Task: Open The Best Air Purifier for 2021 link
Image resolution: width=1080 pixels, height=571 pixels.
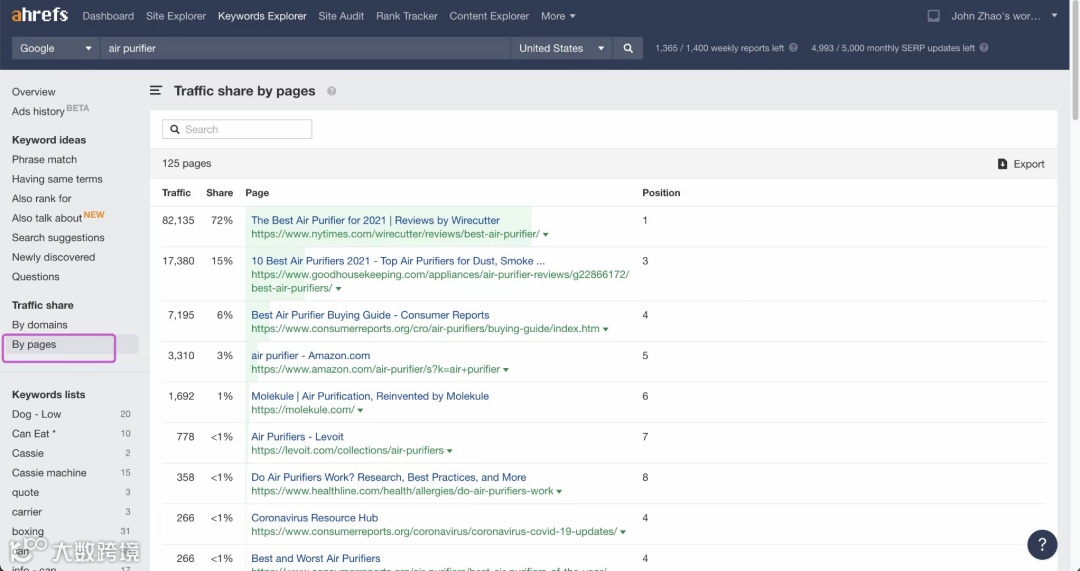Action: (375, 220)
